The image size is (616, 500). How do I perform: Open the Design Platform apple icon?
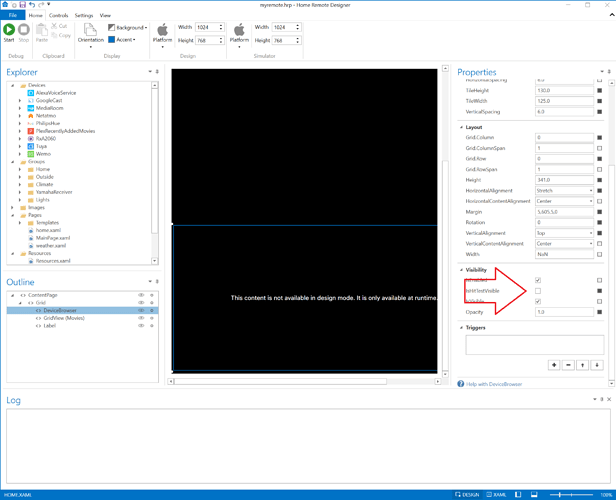162,29
